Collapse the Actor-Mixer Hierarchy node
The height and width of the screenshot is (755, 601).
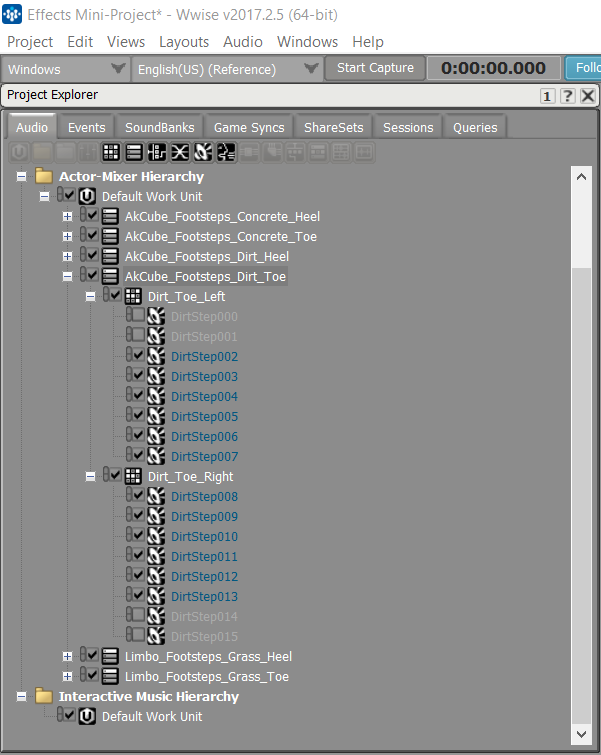21,177
